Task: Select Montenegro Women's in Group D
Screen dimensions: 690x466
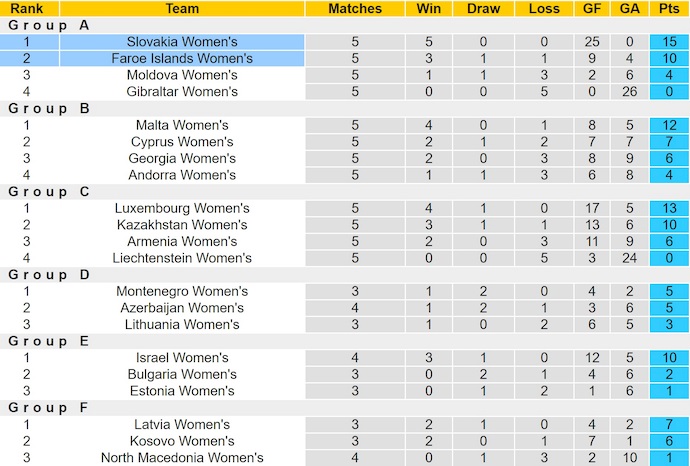Action: (182, 291)
